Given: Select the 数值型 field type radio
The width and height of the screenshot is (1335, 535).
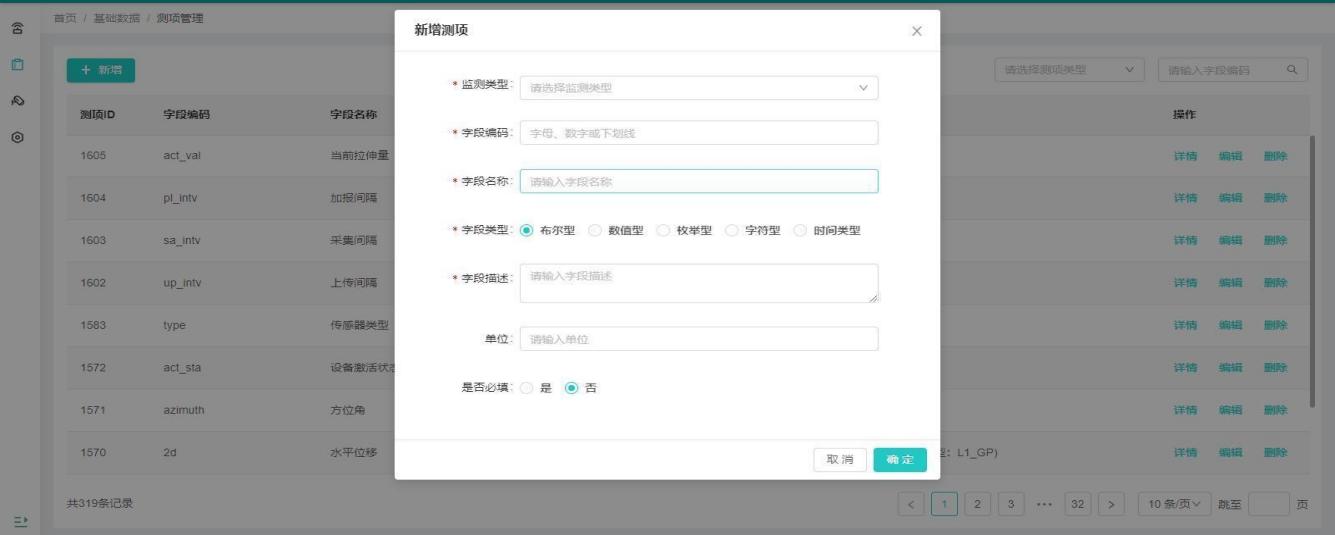Looking at the screenshot, I should point(595,230).
